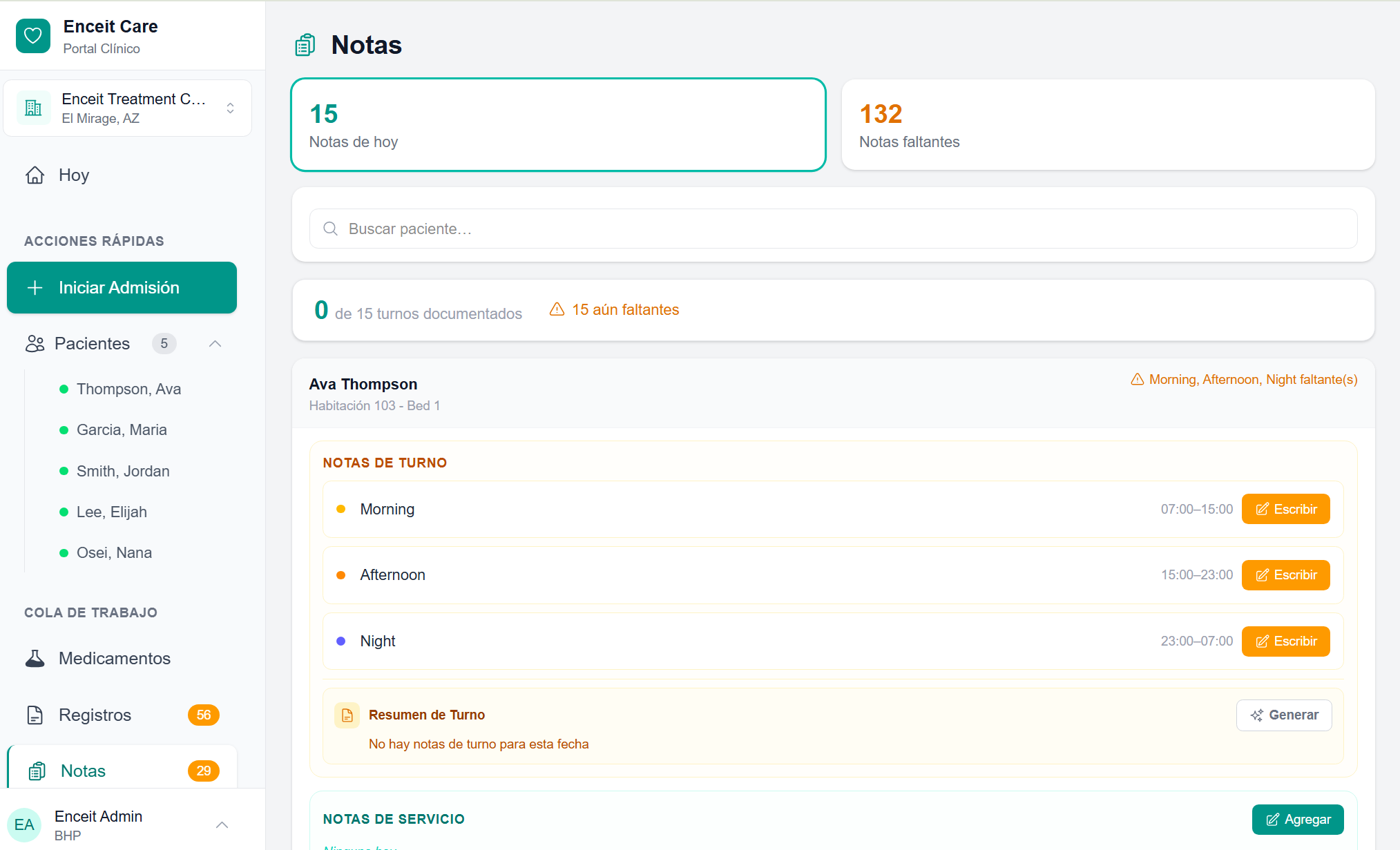
Task: Click the Afternoon shift row label
Action: point(393,575)
